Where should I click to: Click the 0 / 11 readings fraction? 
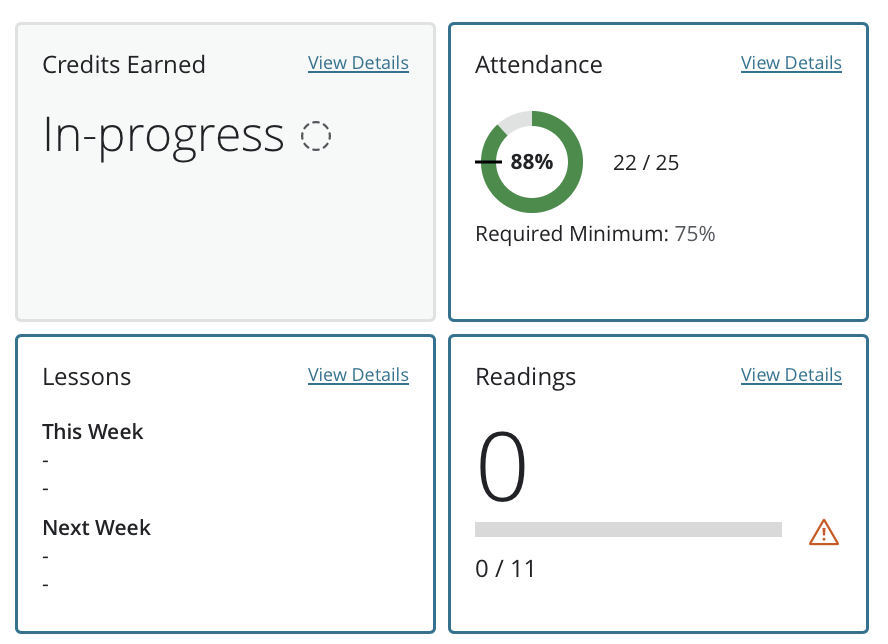tap(505, 569)
